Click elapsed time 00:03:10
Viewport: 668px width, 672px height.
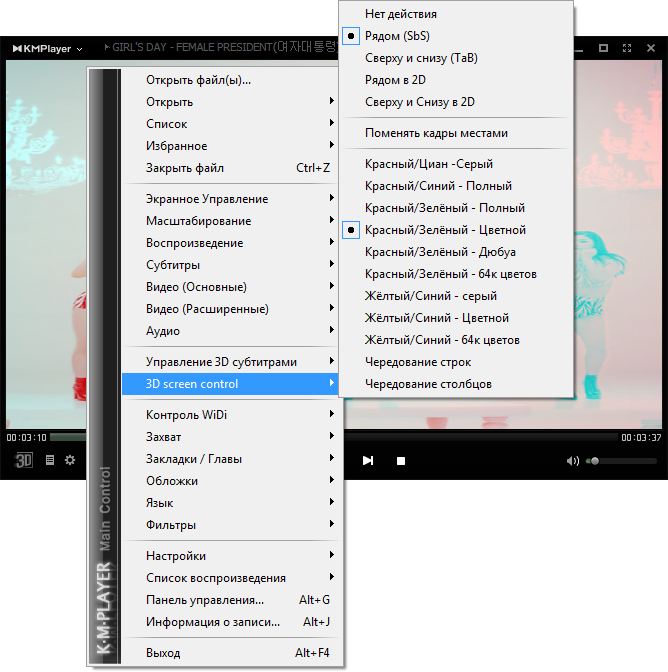click(26, 438)
